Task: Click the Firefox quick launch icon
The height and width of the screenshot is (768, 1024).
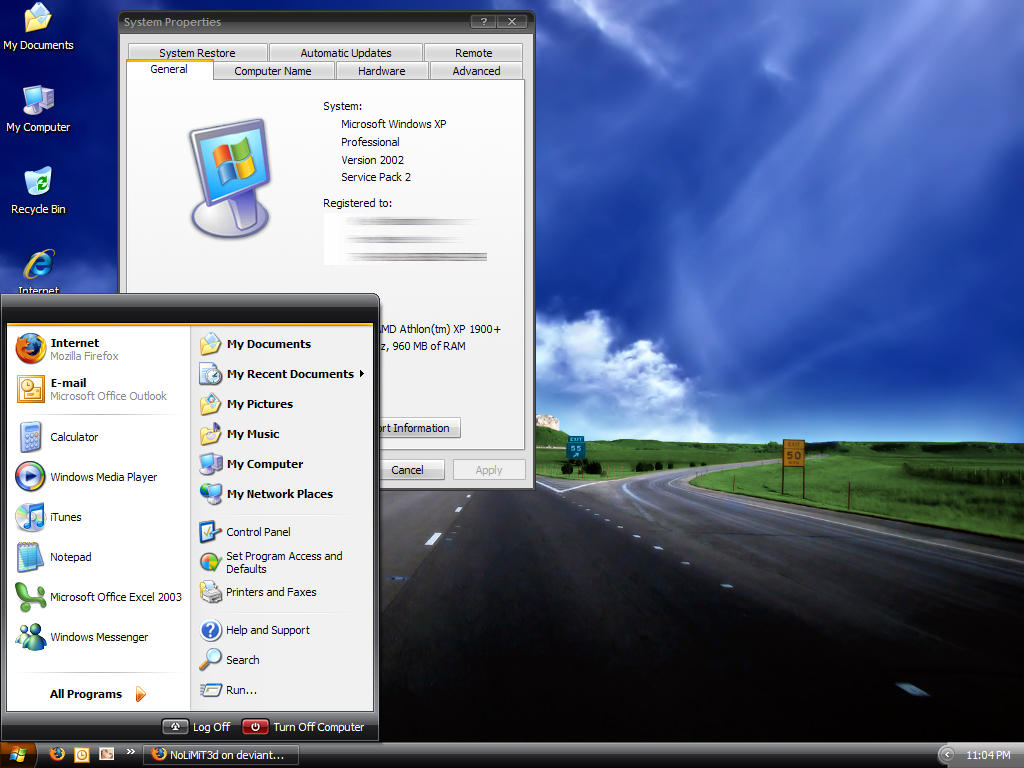Action: [x=57, y=754]
